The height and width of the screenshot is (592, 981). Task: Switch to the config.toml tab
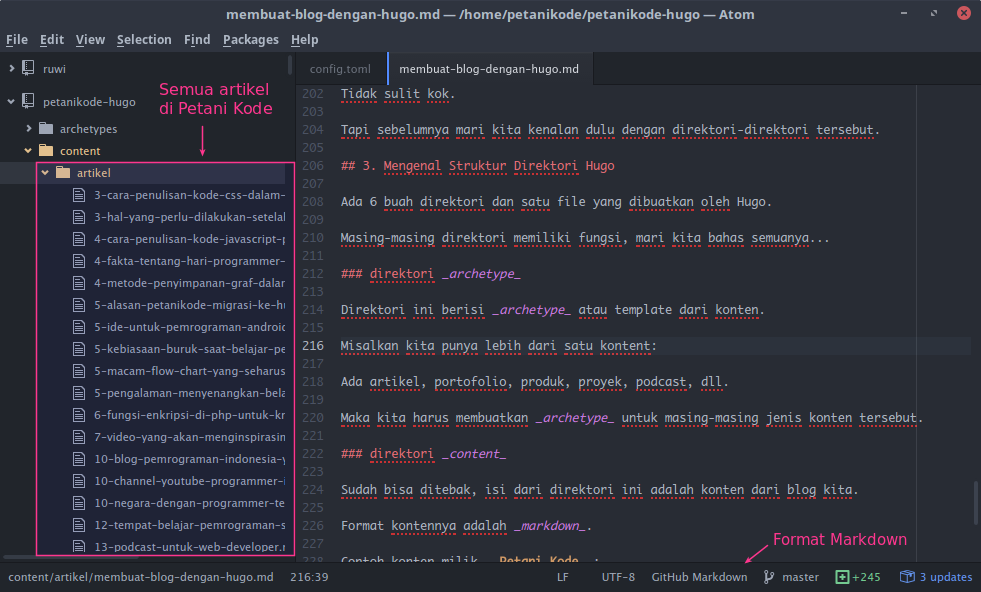click(x=340, y=69)
